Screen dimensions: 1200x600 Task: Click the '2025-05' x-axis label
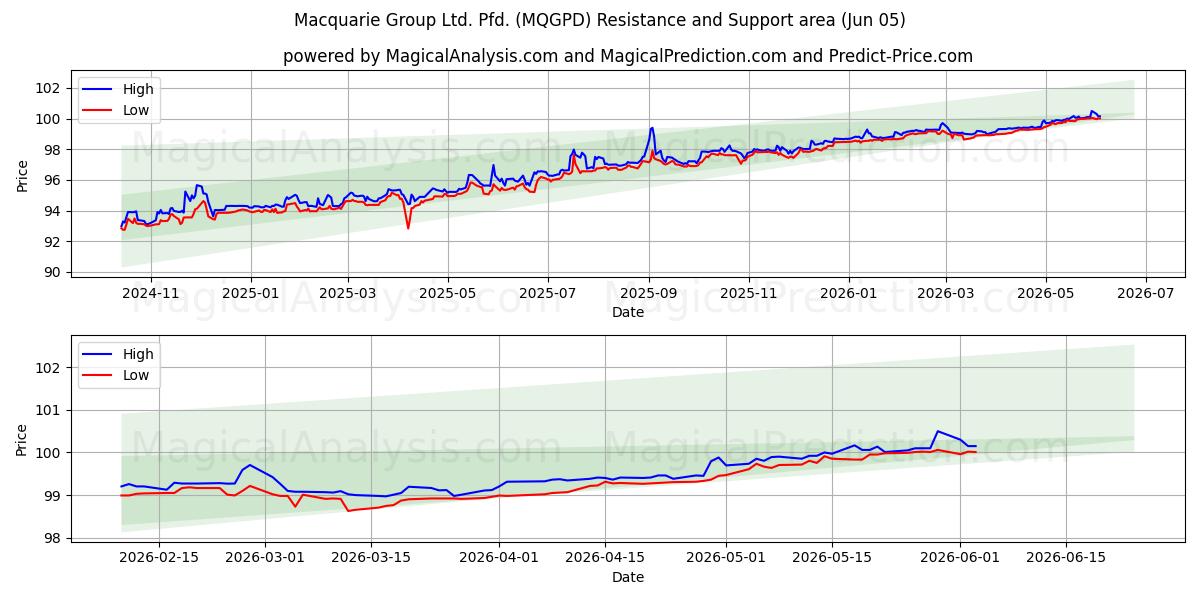tap(447, 294)
